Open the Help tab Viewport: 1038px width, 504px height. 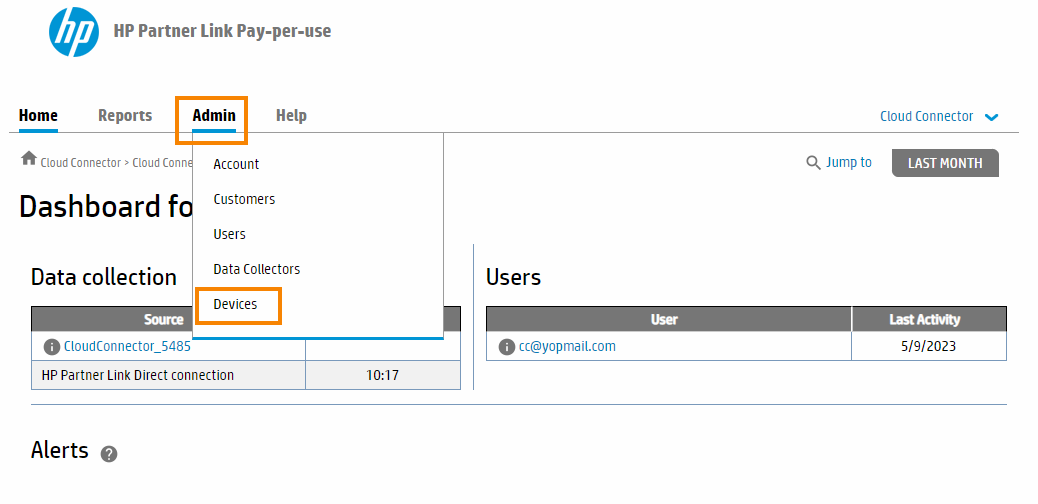291,116
